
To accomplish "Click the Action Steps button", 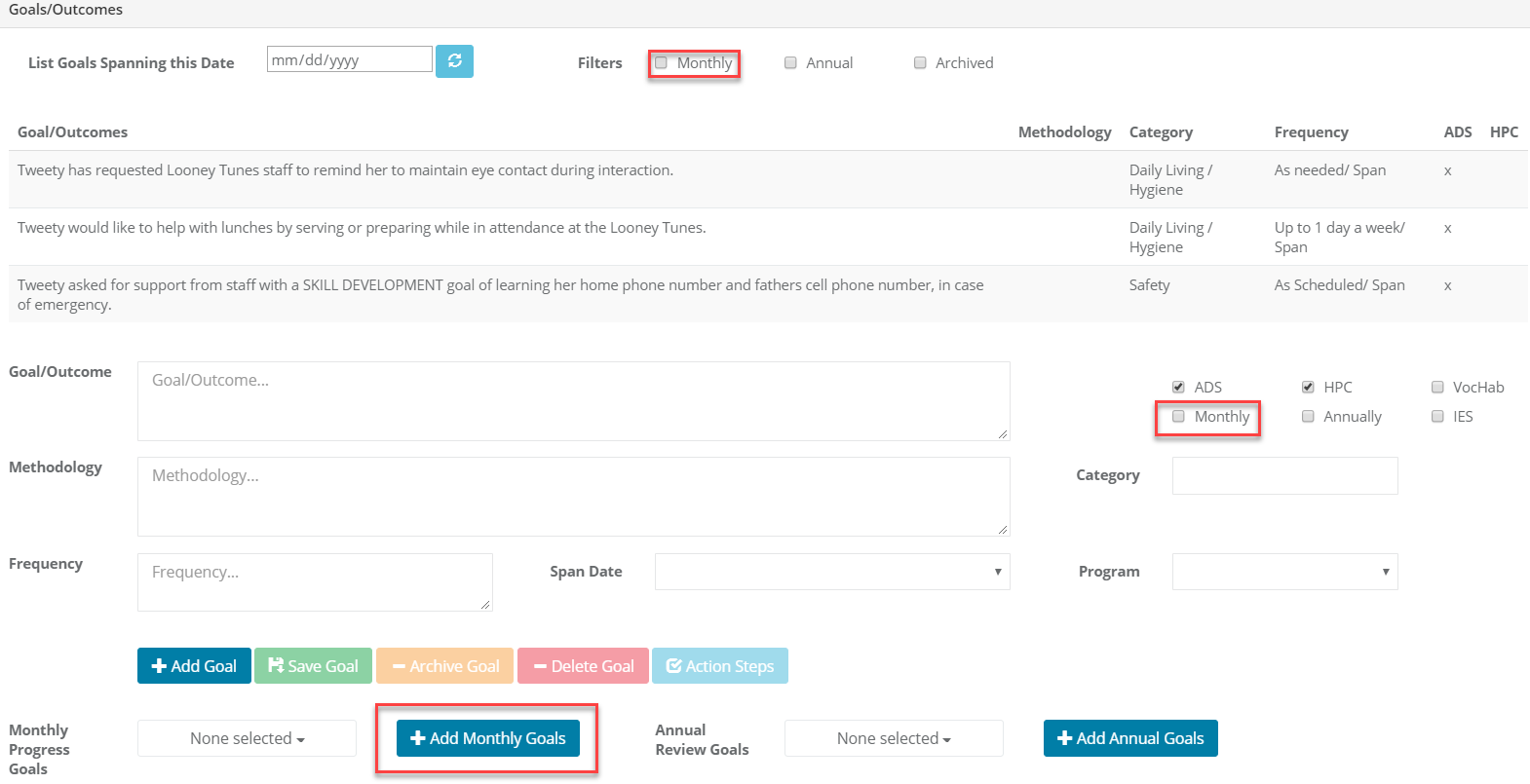I will [719, 666].
